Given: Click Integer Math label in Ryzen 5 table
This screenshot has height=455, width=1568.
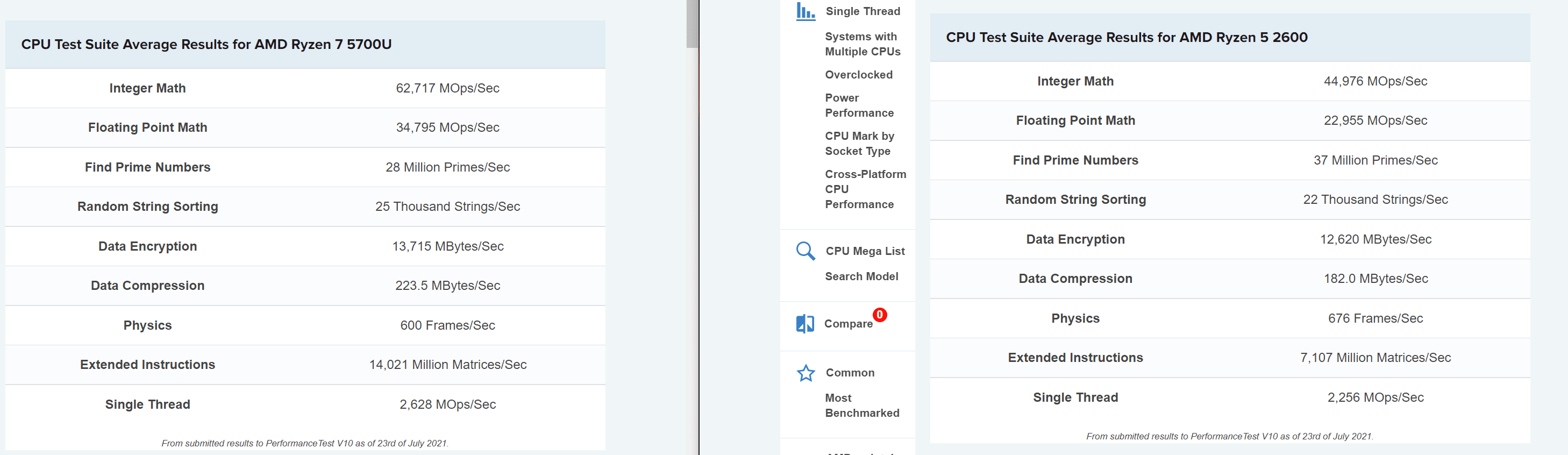Looking at the screenshot, I should 1075,82.
